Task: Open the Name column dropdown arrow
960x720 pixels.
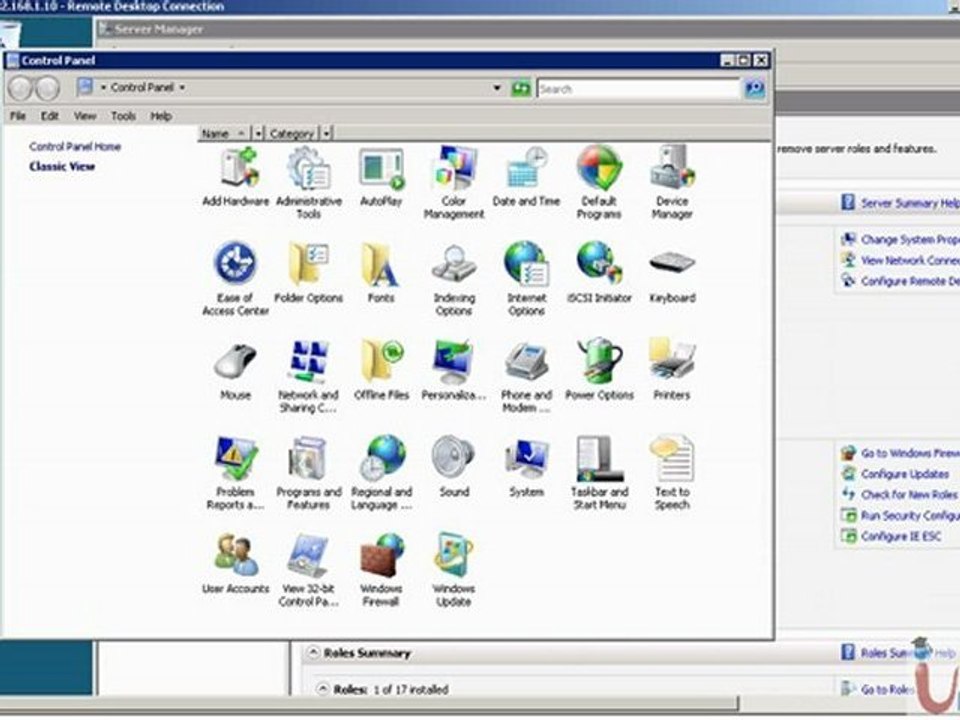Action: click(x=258, y=133)
